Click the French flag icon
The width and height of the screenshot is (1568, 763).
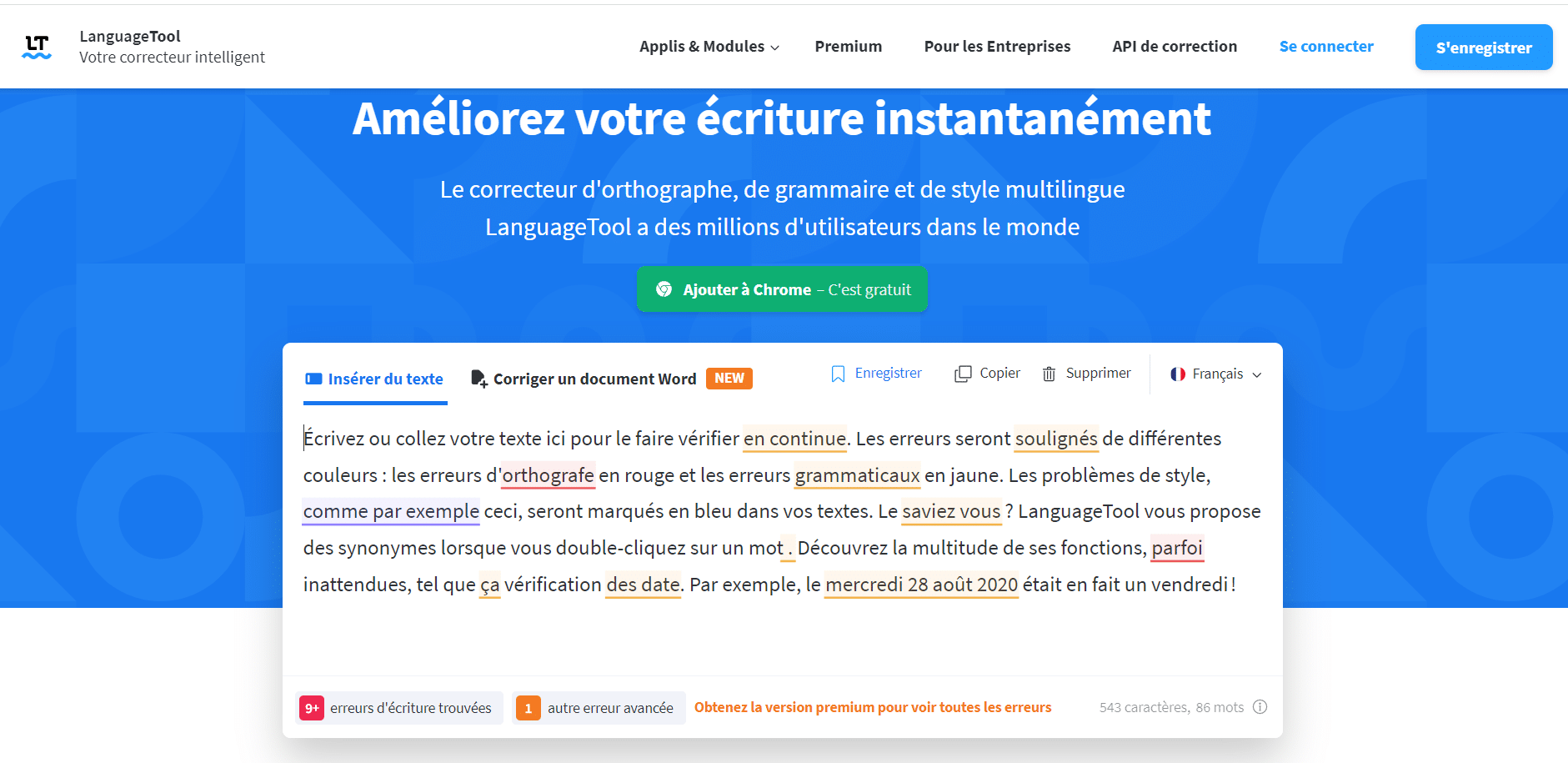[x=1178, y=374]
